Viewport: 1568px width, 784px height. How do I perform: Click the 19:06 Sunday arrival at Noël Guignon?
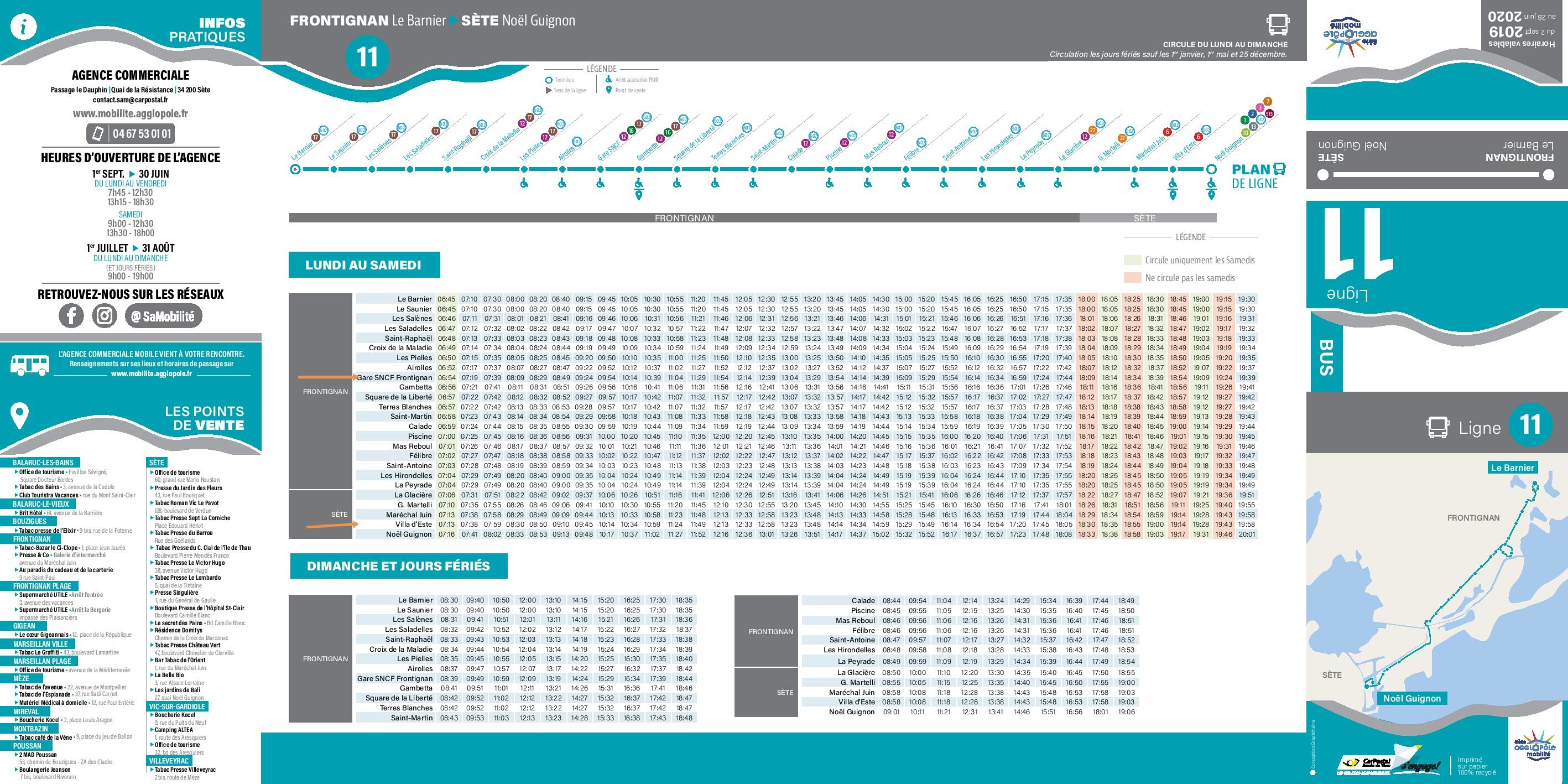(1127, 712)
